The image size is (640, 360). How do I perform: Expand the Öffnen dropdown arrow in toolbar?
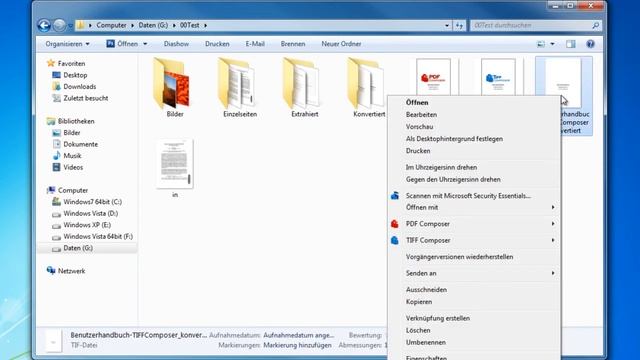145,44
